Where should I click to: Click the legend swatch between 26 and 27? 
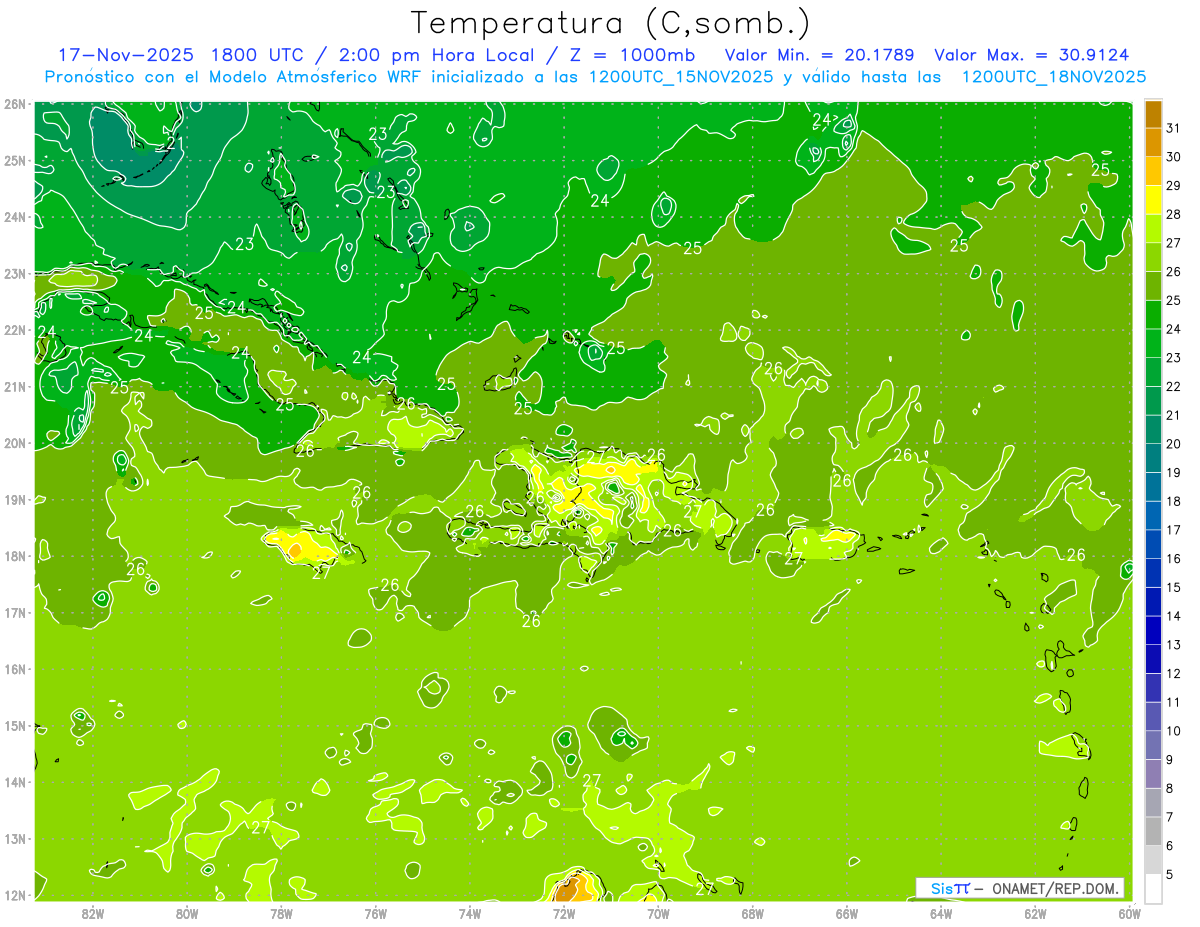(1153, 257)
